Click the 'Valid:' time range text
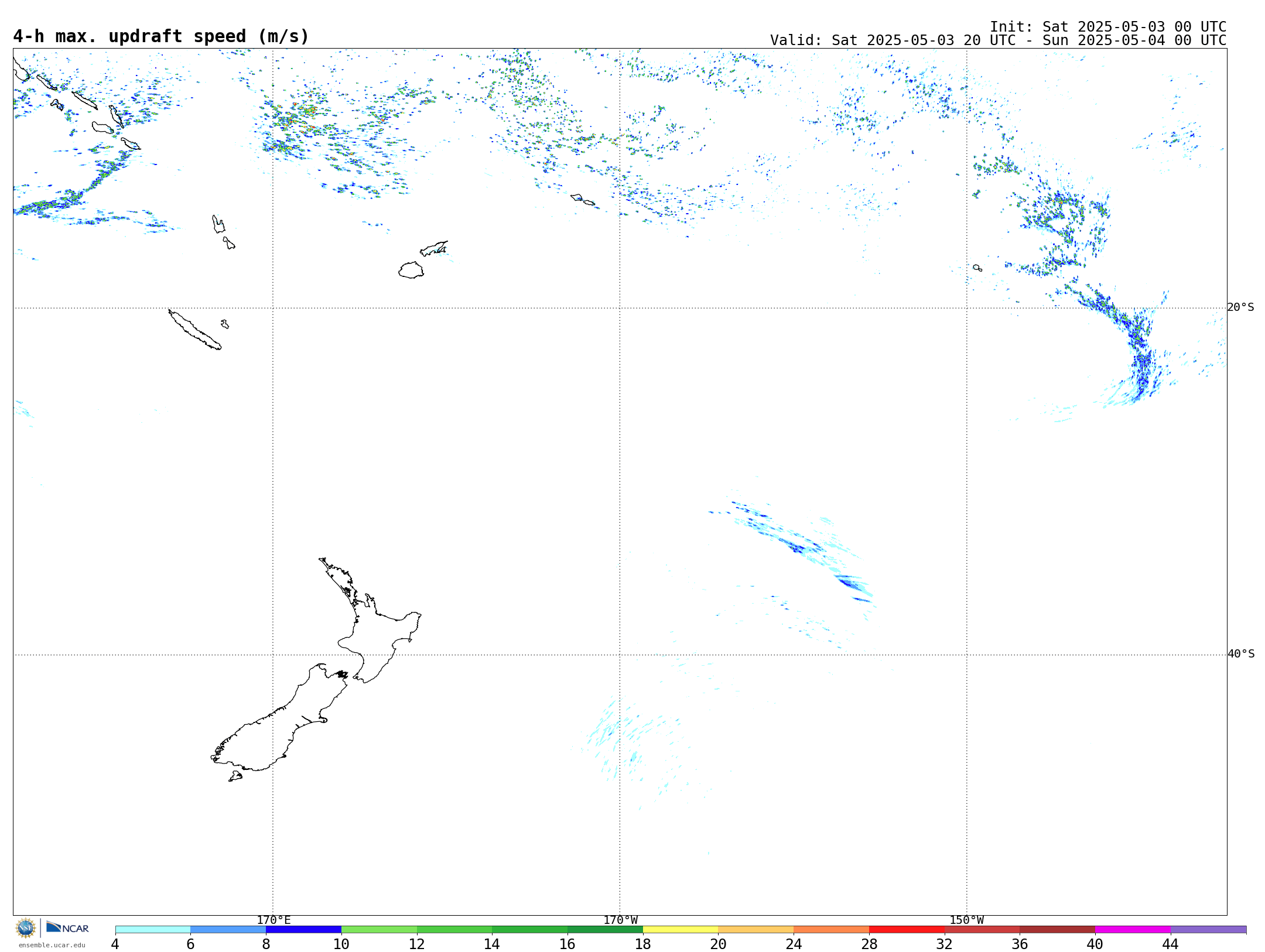Image resolution: width=1265 pixels, height=952 pixels. pyautogui.click(x=999, y=40)
